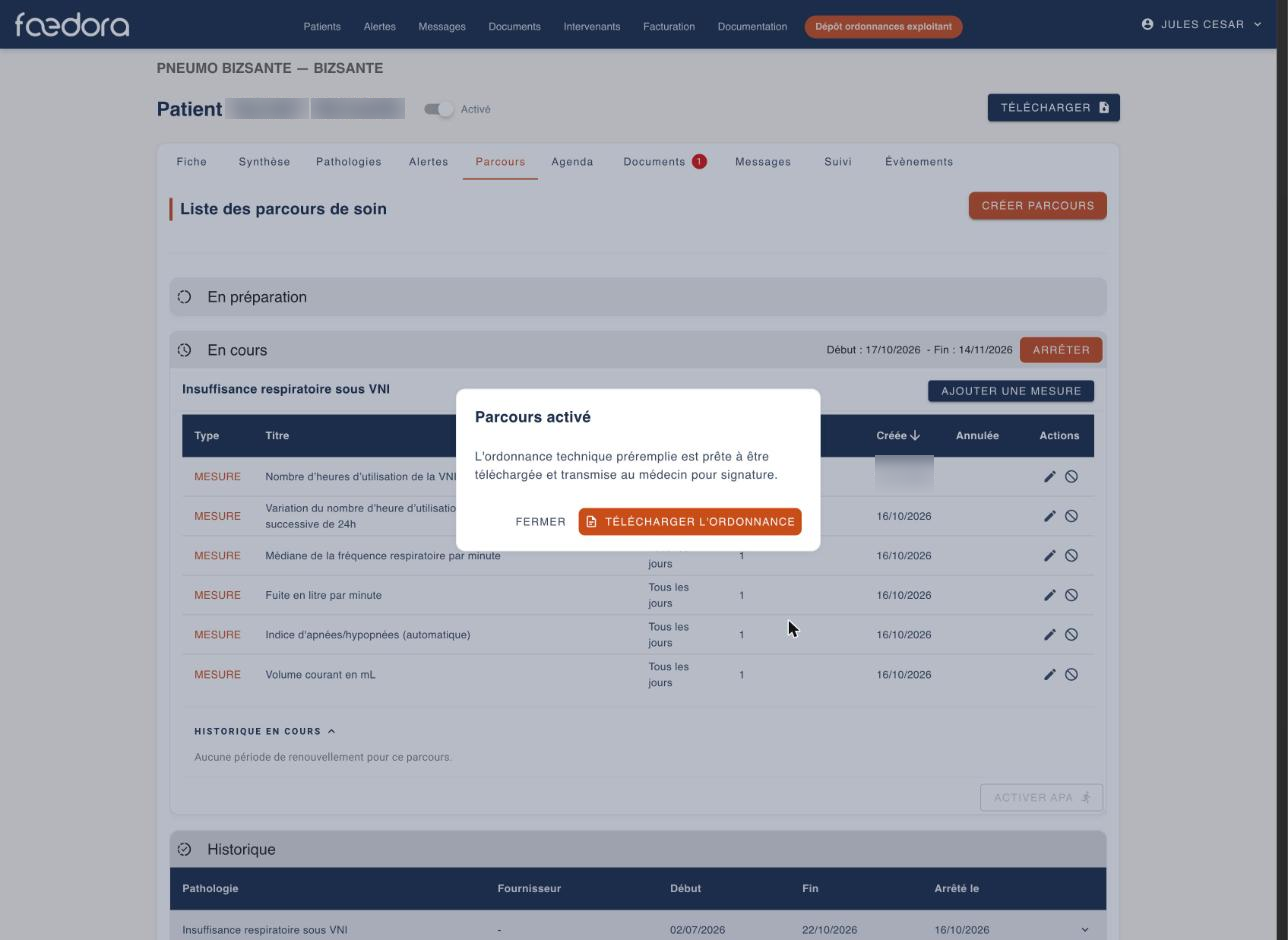Go to the Intervenants menu
Image resolution: width=1288 pixels, height=940 pixels.
592,26
